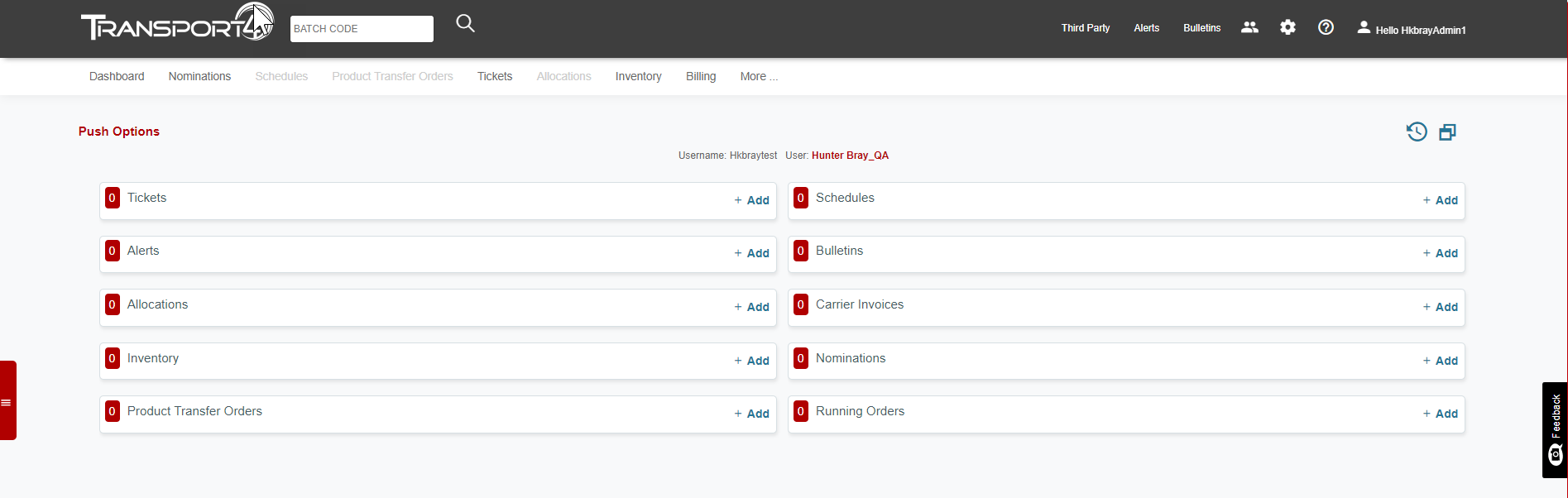Viewport: 1568px width, 498px height.
Task: Switch to the Inventory tab
Action: click(x=638, y=76)
